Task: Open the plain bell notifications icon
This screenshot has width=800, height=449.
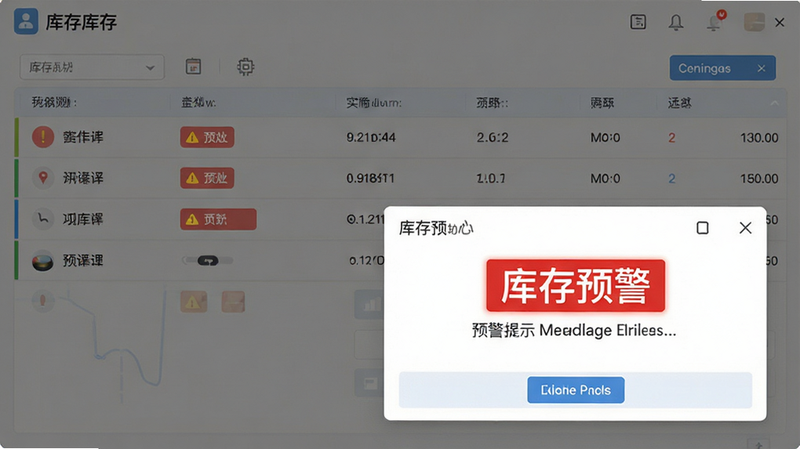Action: [676, 22]
